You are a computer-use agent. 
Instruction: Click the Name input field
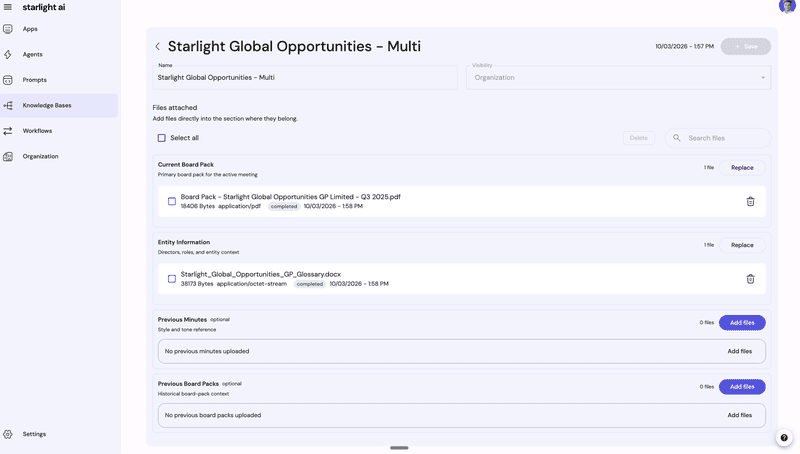pos(305,78)
